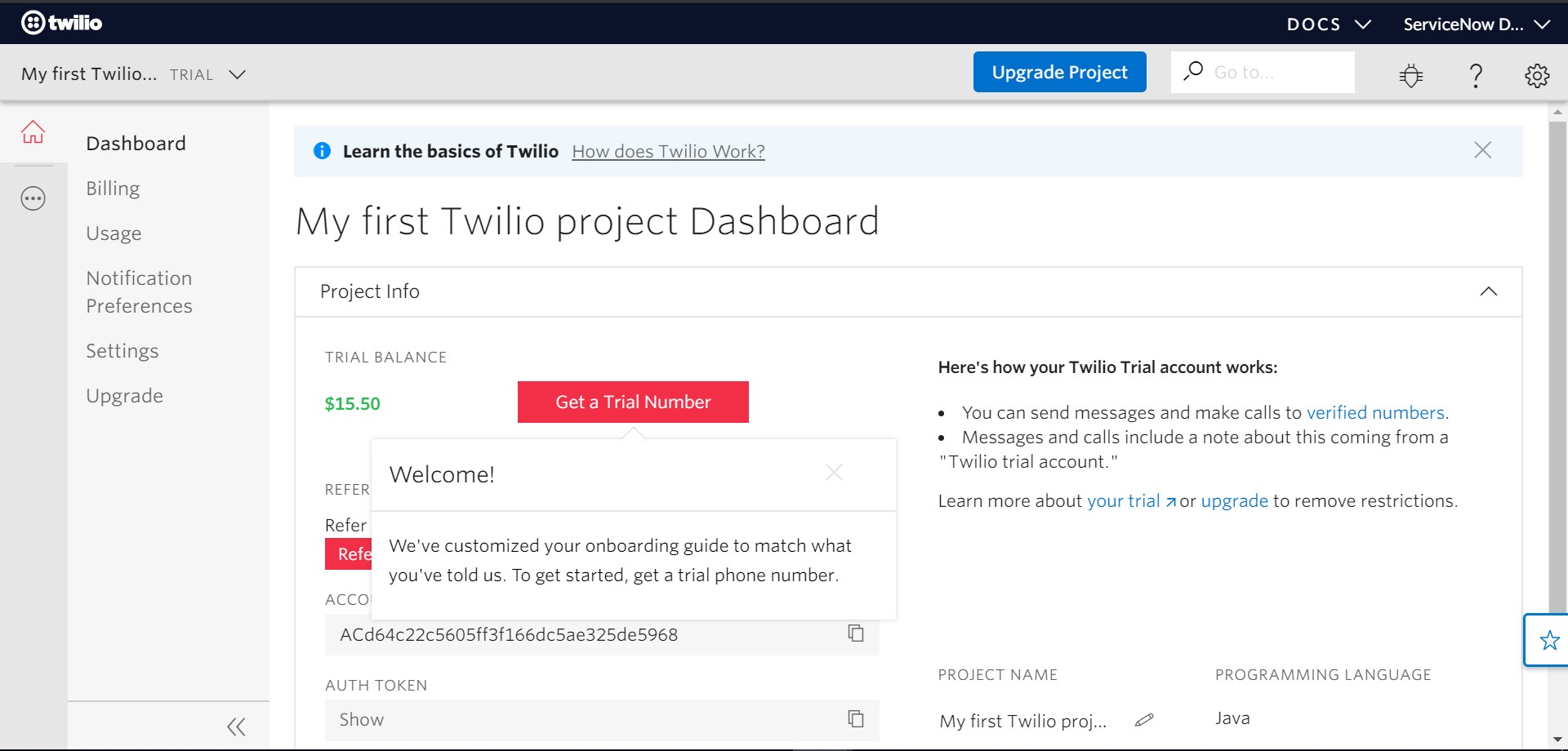This screenshot has width=1568, height=751.
Task: Click the search magnifier icon
Action: pos(1193,71)
